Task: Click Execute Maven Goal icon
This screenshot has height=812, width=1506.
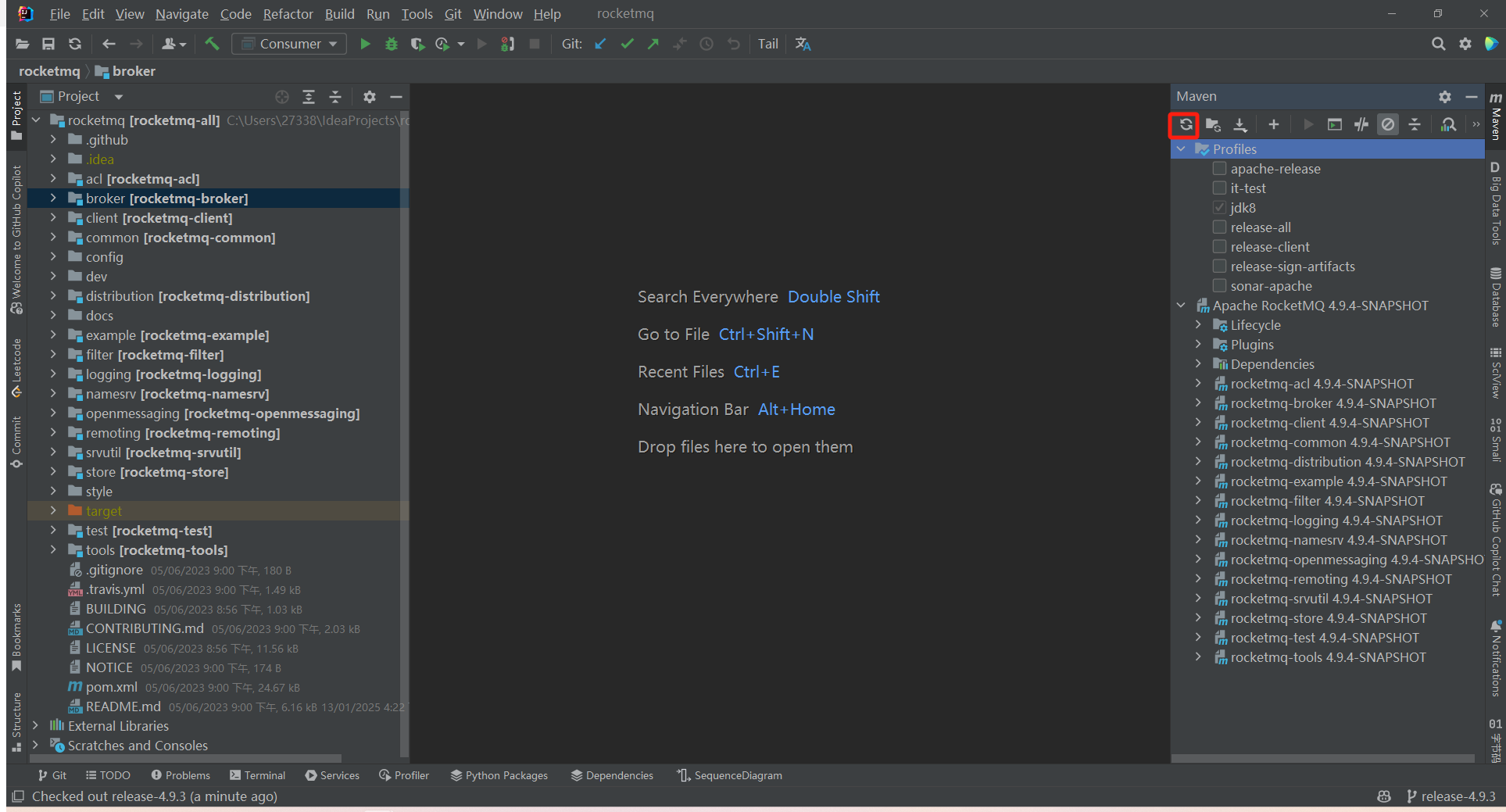Action: tap(1335, 124)
